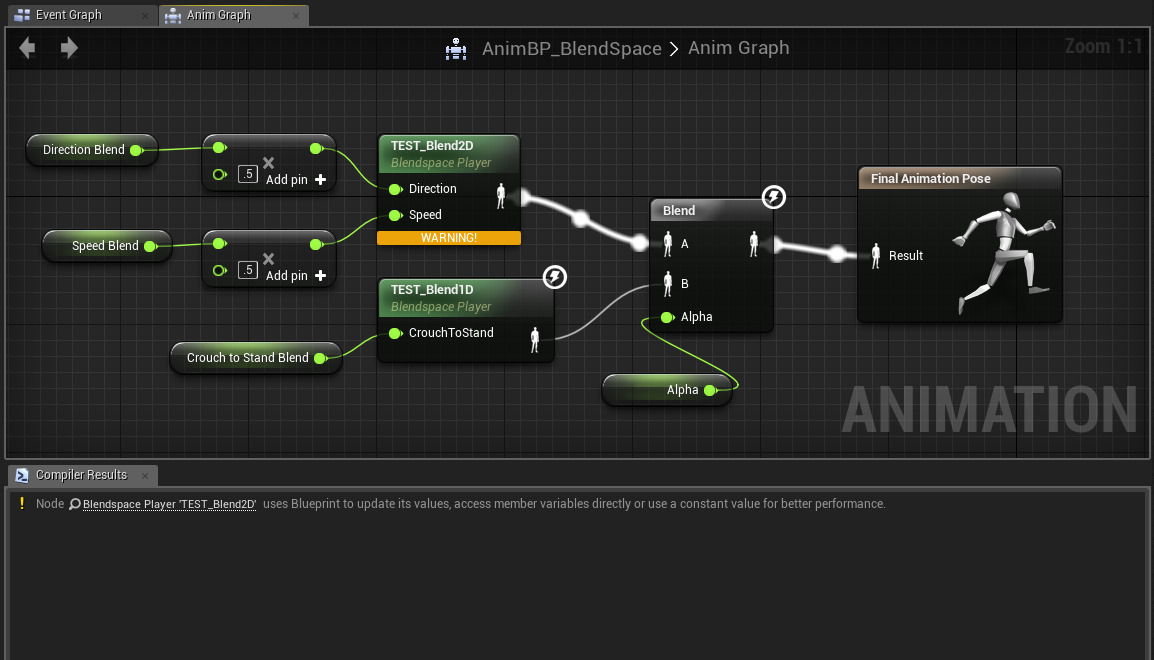Close the Anim Graph tab

pos(296,15)
